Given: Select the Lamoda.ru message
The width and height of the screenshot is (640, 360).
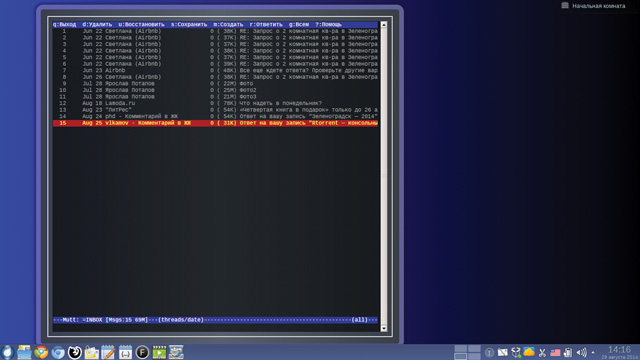Looking at the screenshot, I should pos(215,103).
